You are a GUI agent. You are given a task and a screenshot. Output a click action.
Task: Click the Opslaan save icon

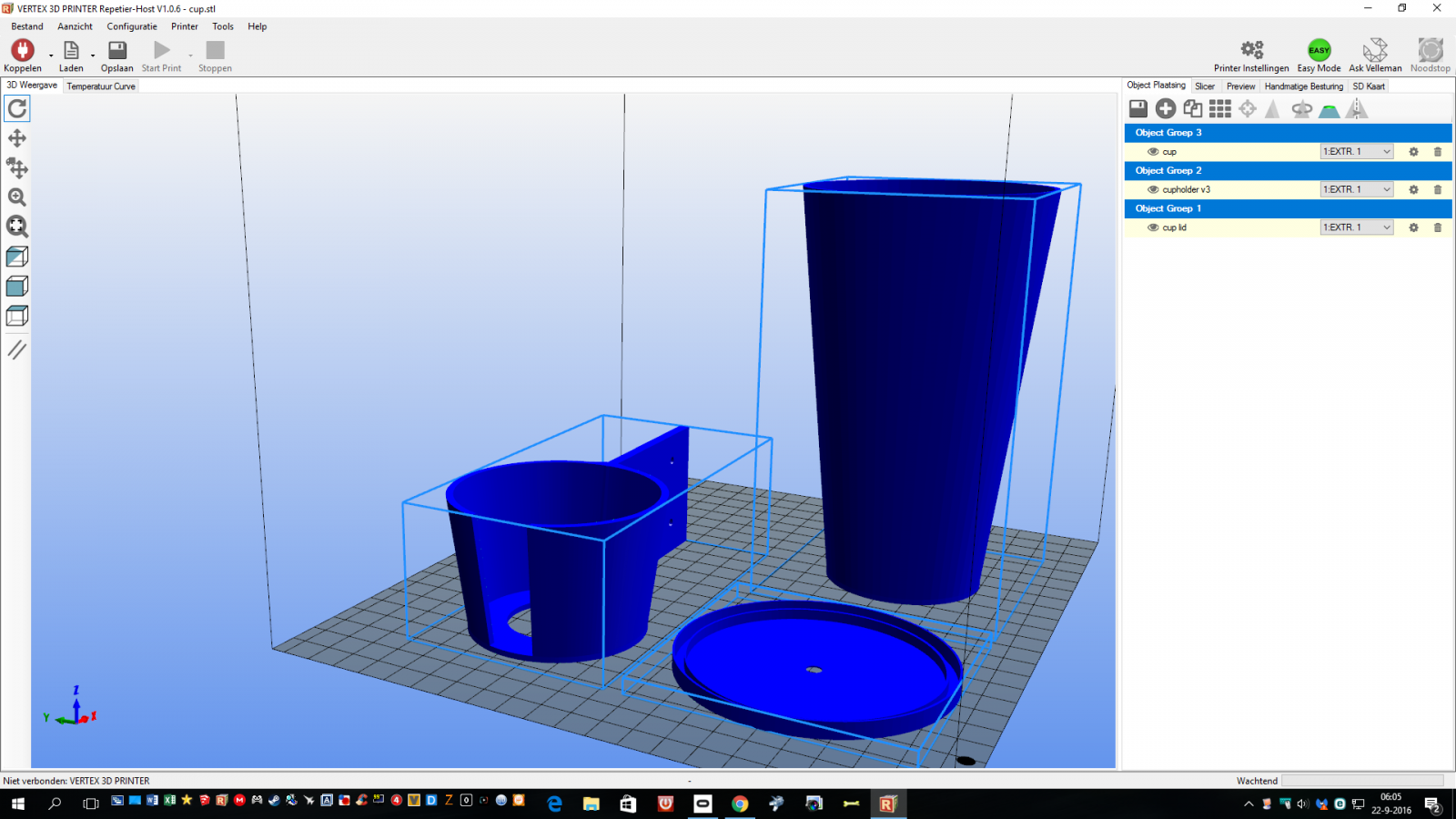point(117,50)
